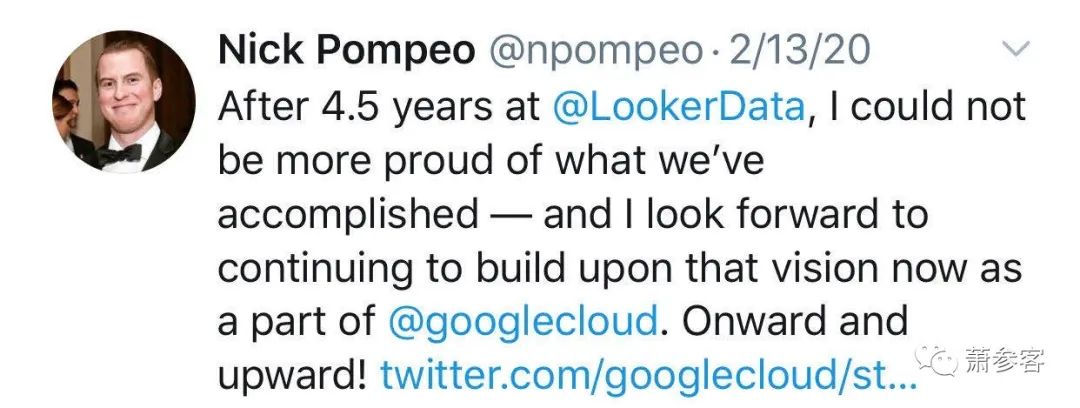1080x408 pixels.
Task: Click the words "vision now as"
Action: [x=878, y=268]
